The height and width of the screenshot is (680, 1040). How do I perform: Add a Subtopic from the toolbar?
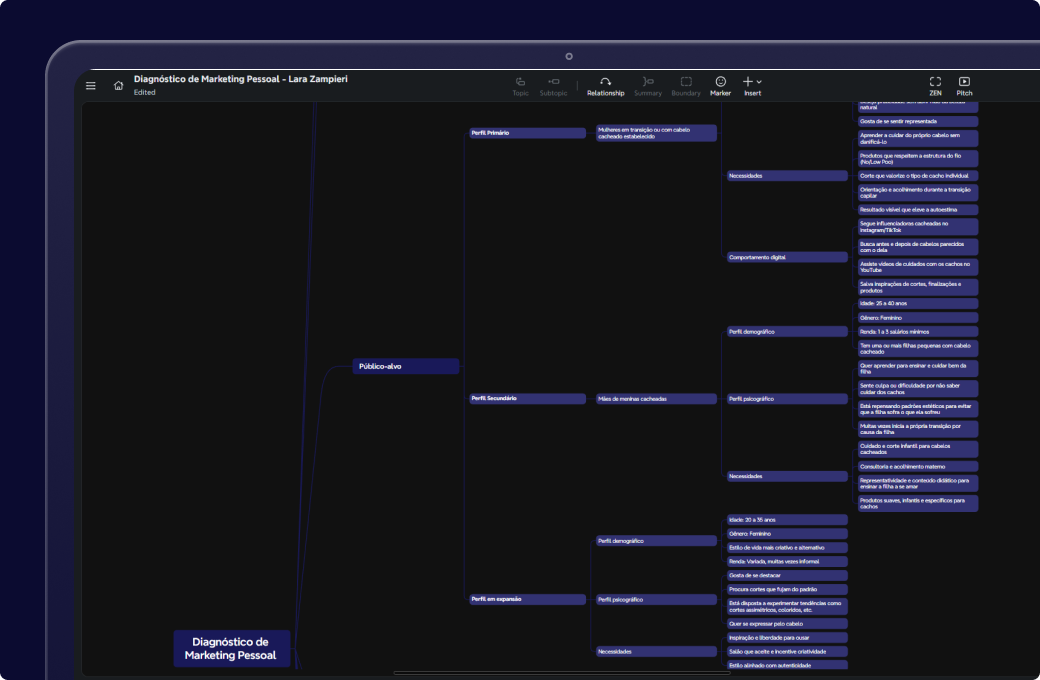pyautogui.click(x=553, y=85)
